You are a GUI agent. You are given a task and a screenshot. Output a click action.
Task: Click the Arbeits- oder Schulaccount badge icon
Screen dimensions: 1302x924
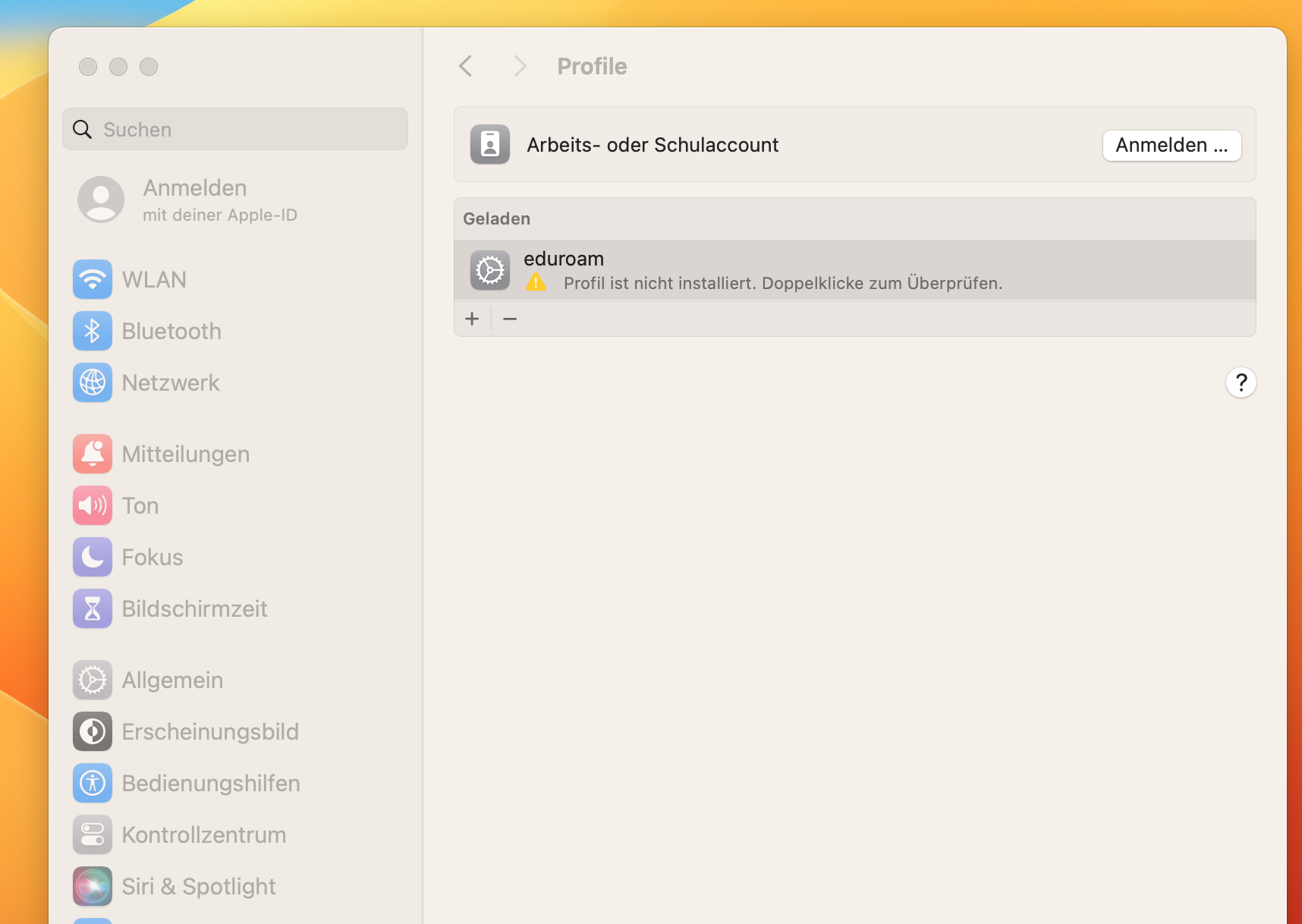(490, 144)
